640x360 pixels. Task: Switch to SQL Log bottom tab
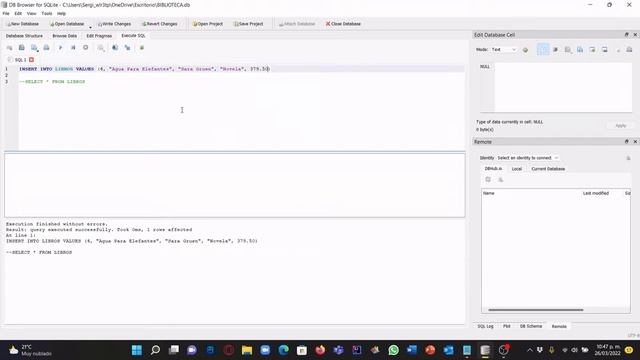485,326
